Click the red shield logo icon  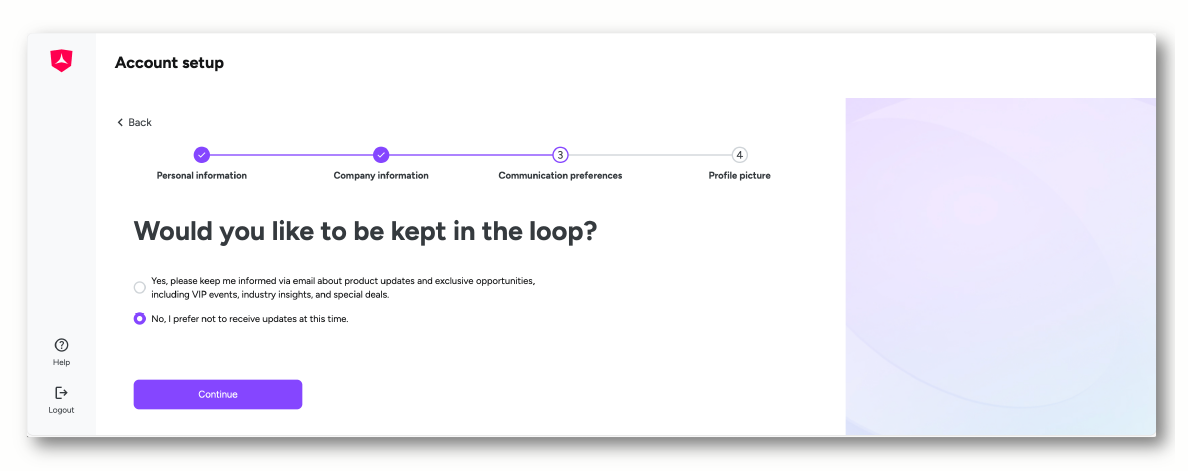tap(61, 61)
